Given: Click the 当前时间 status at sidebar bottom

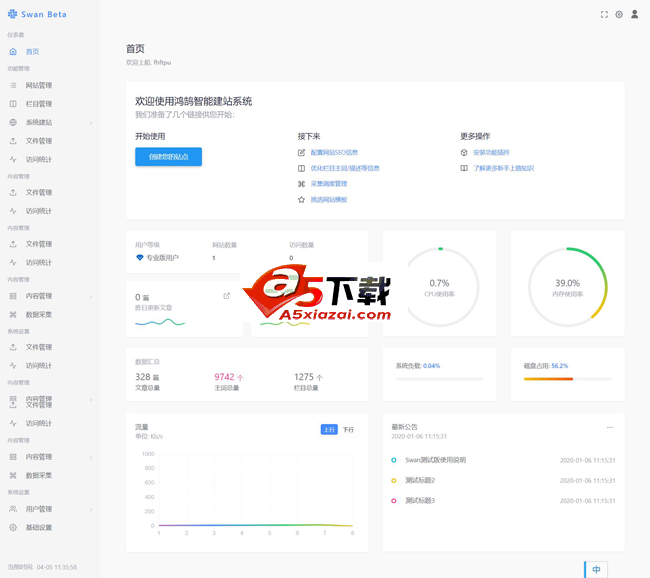Looking at the screenshot, I should point(42,567).
